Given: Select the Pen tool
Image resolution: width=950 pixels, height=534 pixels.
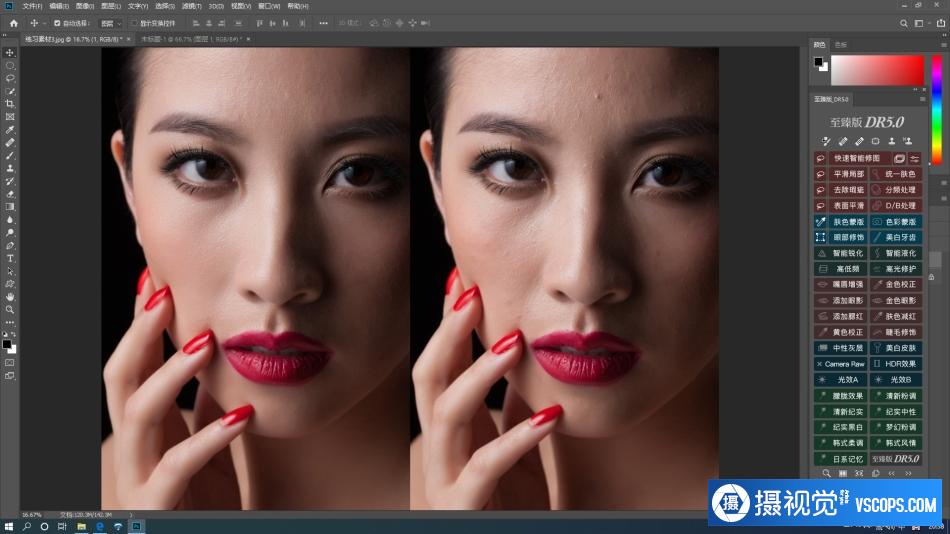Looking at the screenshot, I should [x=10, y=246].
